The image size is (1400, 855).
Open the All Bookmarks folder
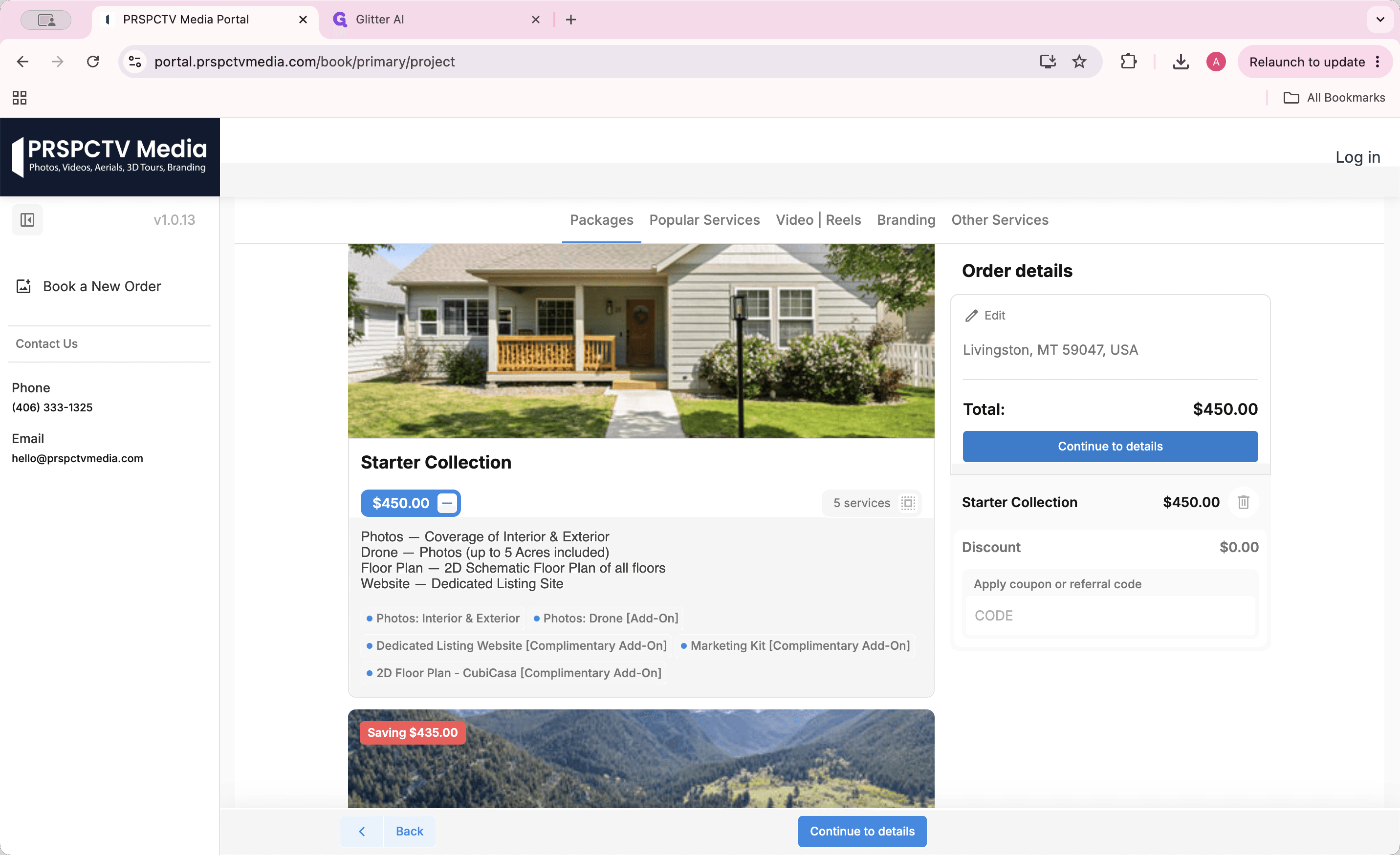coord(1334,98)
